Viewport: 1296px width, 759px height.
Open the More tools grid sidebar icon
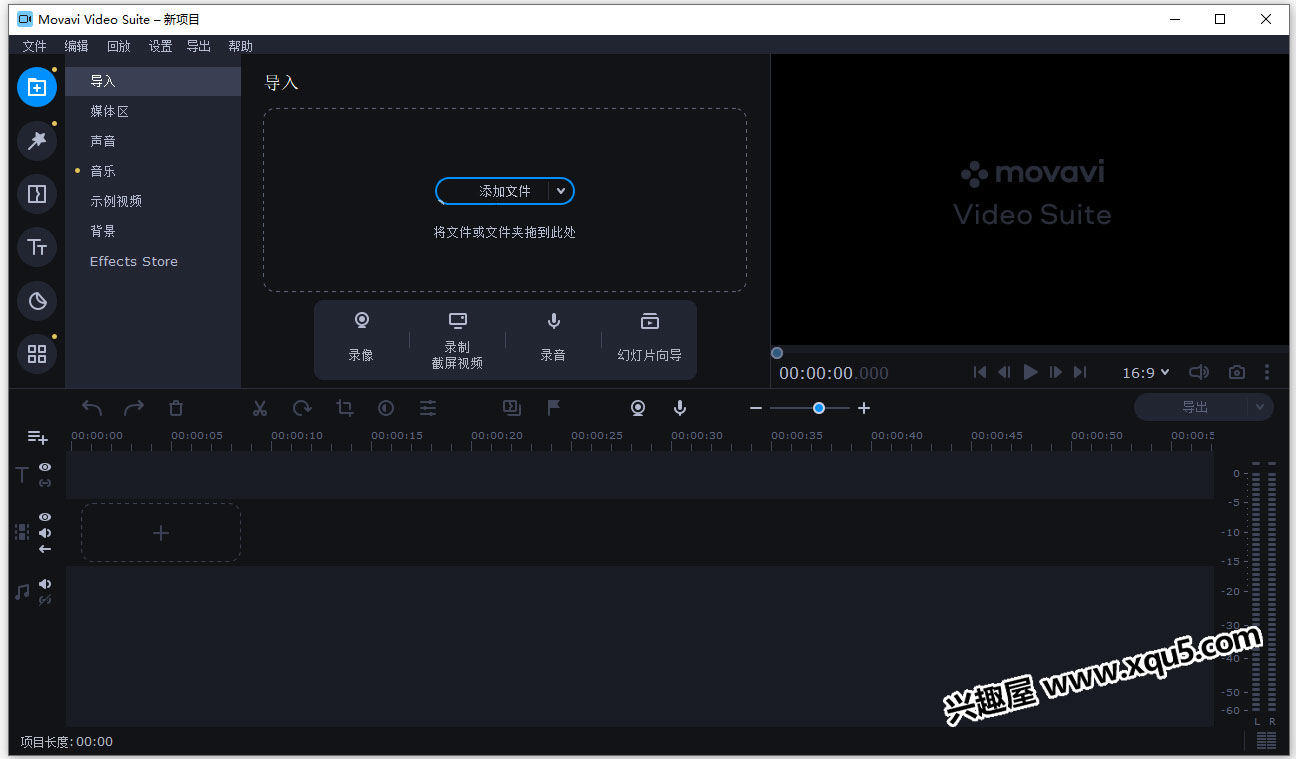click(37, 353)
